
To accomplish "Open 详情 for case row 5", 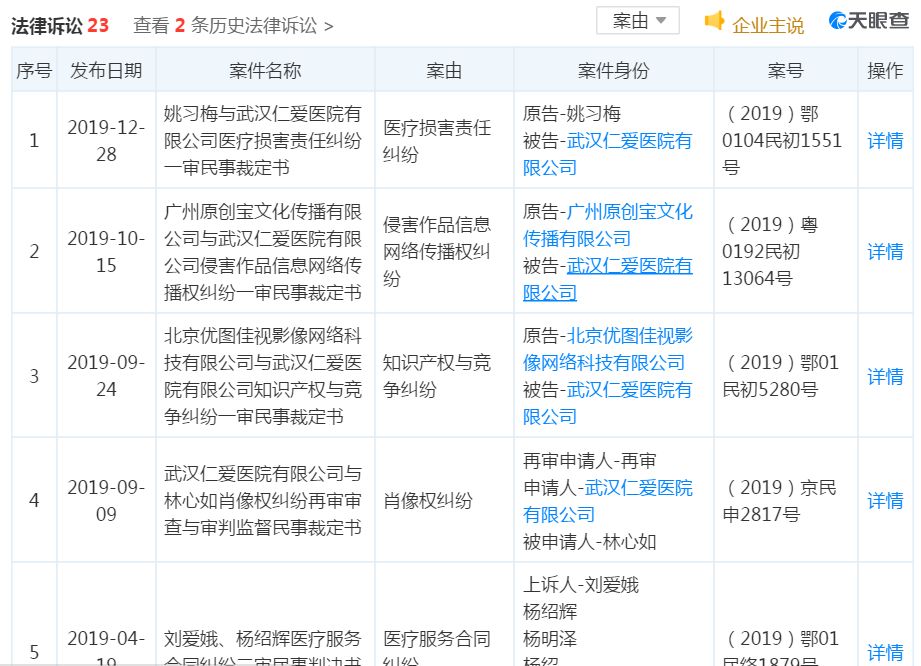I will tap(885, 652).
